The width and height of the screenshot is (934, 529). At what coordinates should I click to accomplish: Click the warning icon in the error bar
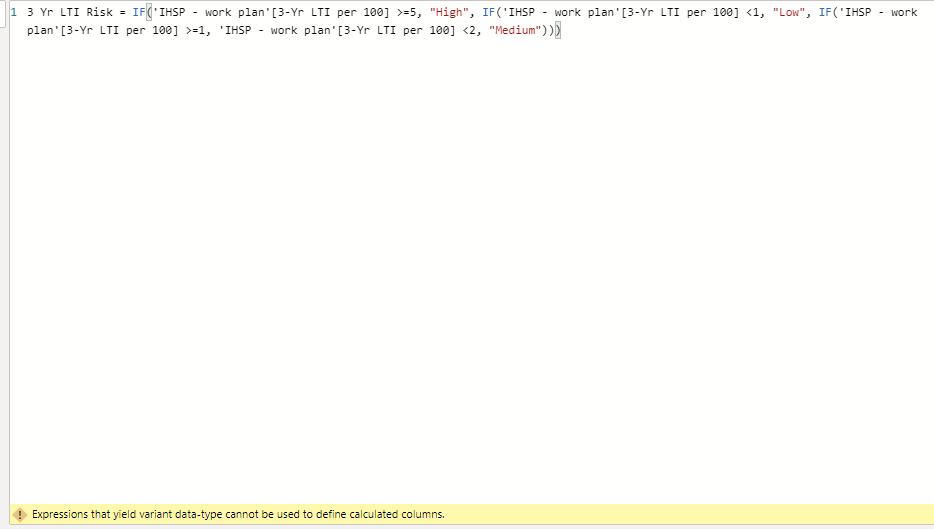(20, 514)
